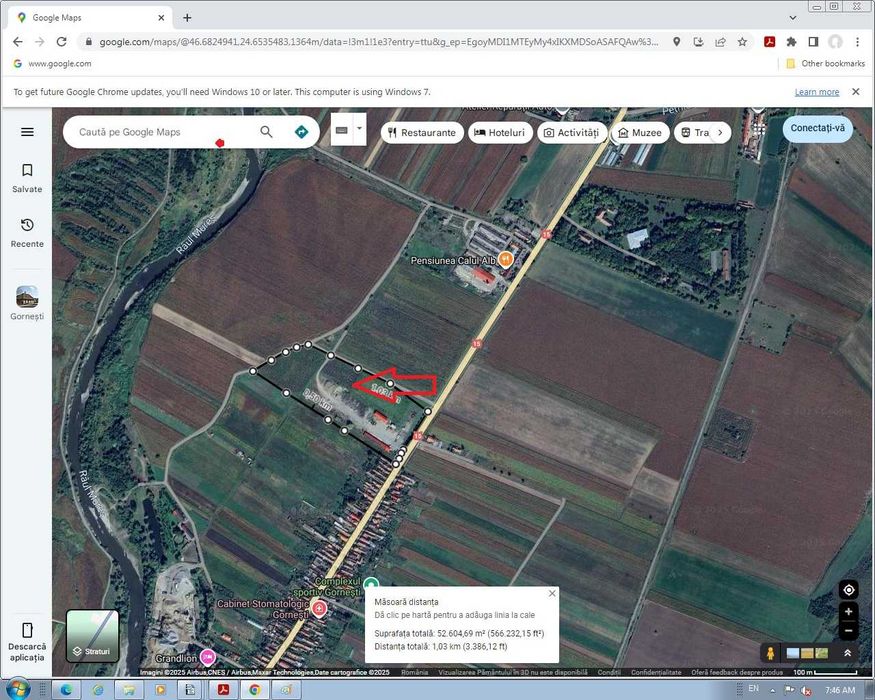Show more category chips with the arrow
This screenshot has height=700, width=875.
(x=720, y=133)
